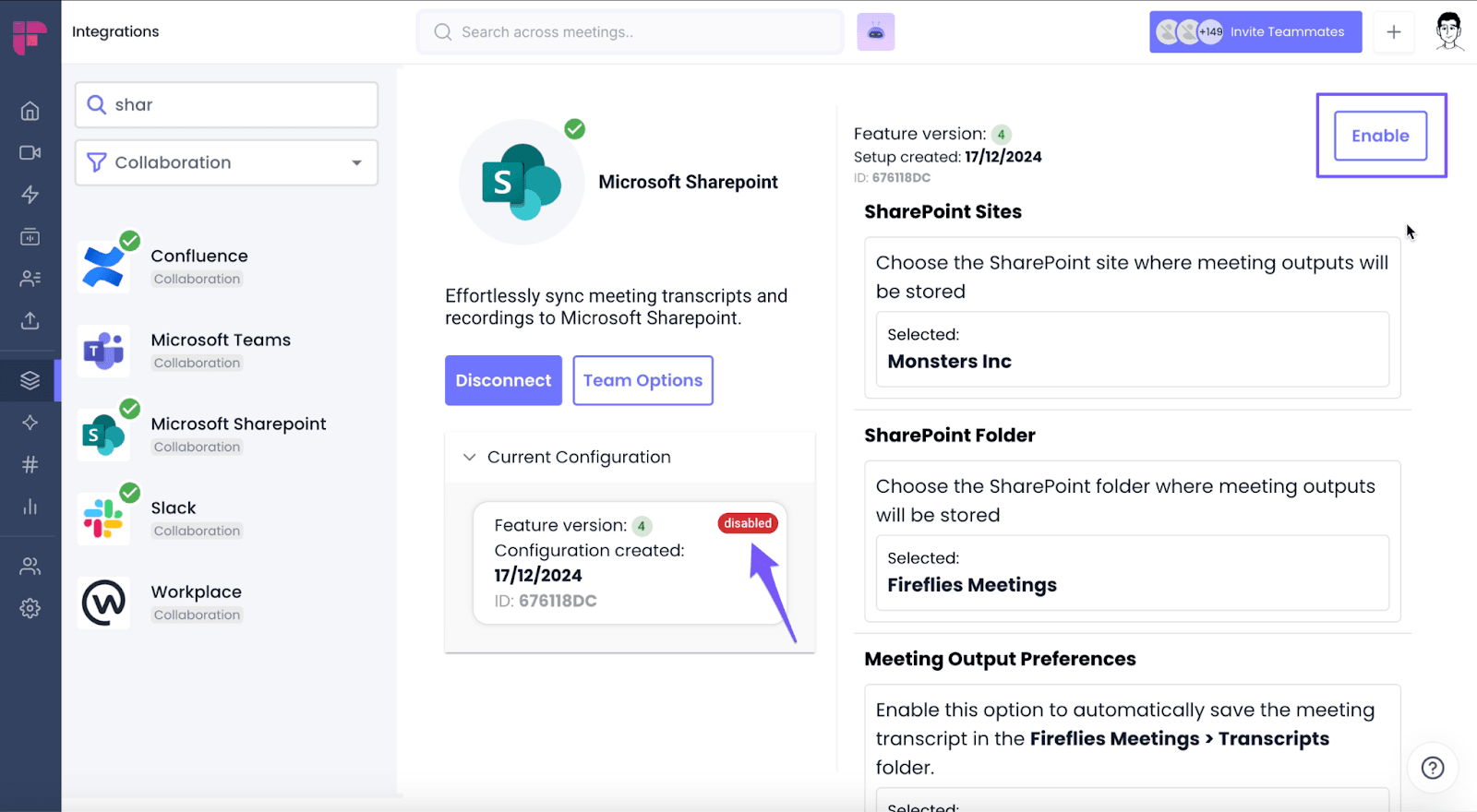
Task: Click the Slack integration logo
Action: [103, 519]
